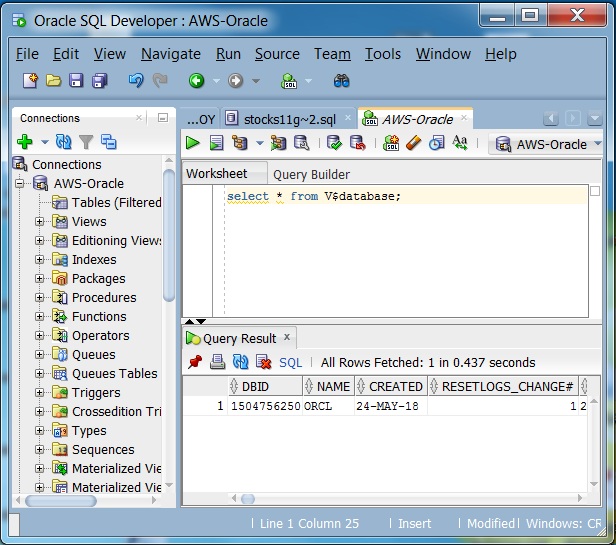The image size is (616, 545).
Task: Sort by the DBID column header
Action: 266,387
